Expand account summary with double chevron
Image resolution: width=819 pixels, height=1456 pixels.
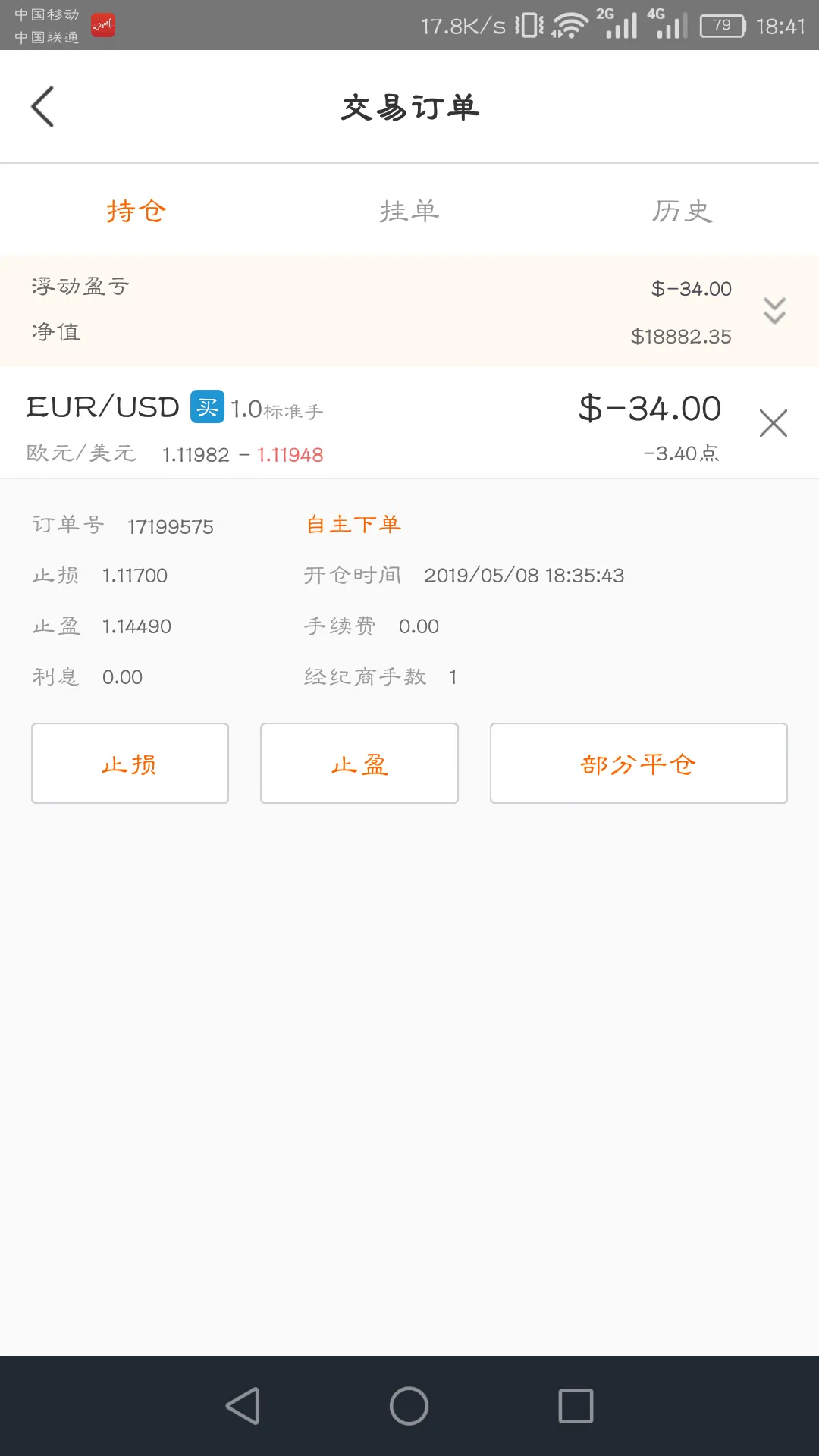tap(774, 310)
